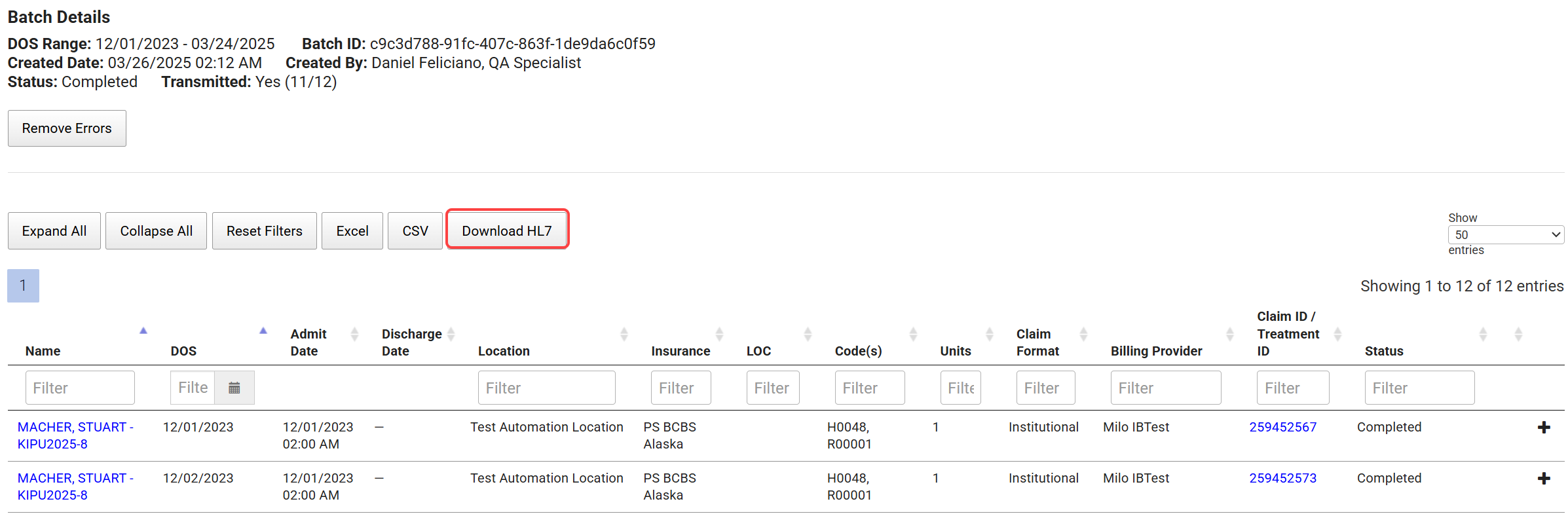Click the Download HL7 button
1568x514 pixels.
[x=507, y=231]
